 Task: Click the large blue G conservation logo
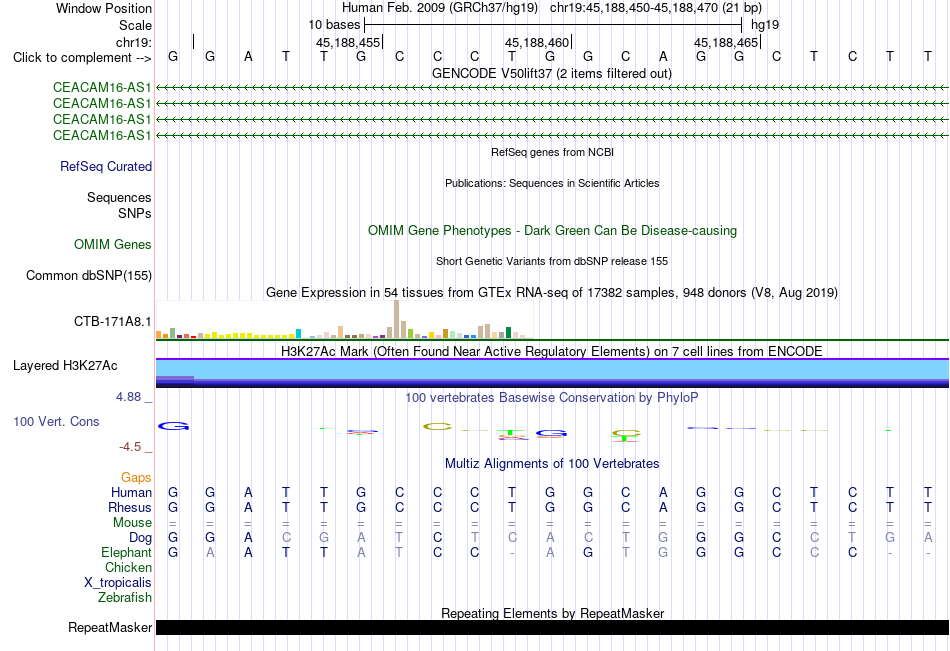click(x=173, y=426)
